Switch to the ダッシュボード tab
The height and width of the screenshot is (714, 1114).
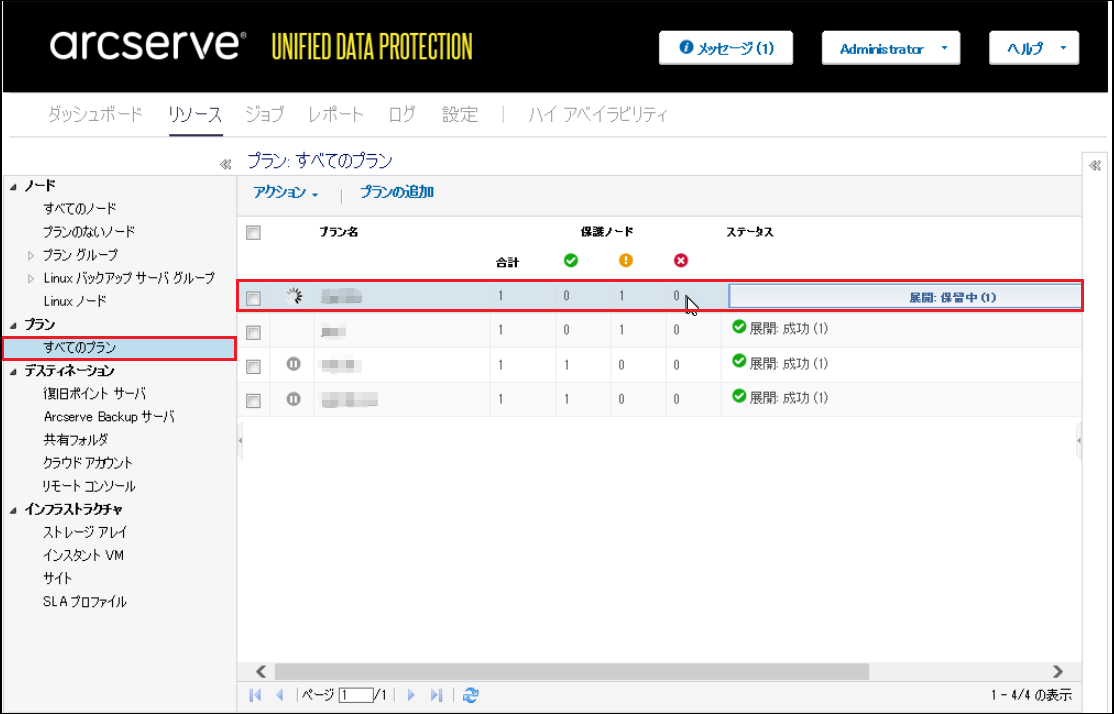click(95, 114)
